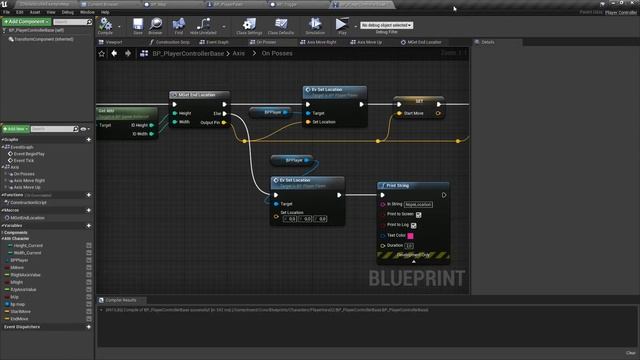Open the Add Component dropdown
Screen dimensions: 640x360
(x=26, y=22)
